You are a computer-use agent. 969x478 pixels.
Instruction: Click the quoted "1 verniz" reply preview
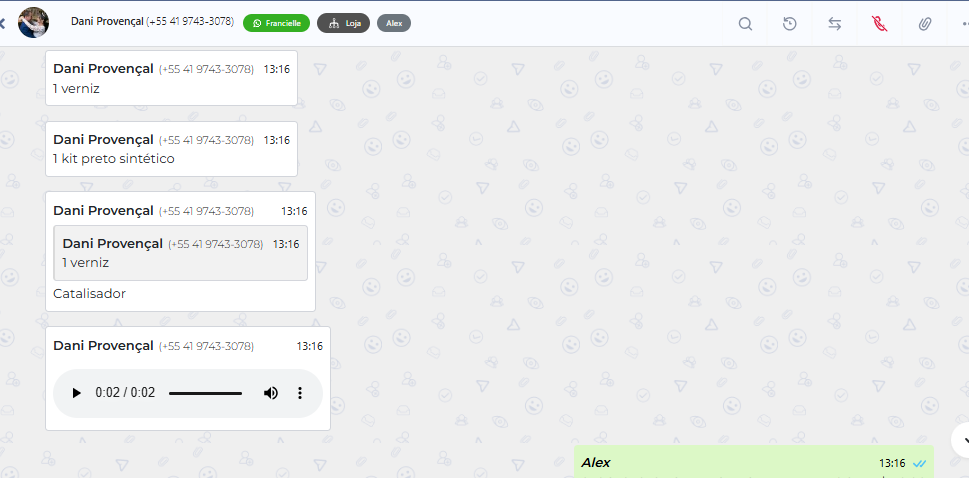(x=180, y=253)
